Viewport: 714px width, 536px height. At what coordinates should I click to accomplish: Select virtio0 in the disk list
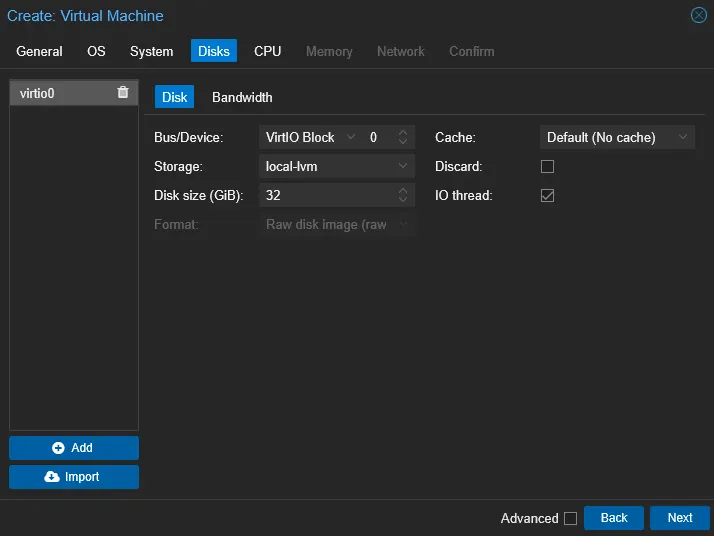(x=60, y=93)
